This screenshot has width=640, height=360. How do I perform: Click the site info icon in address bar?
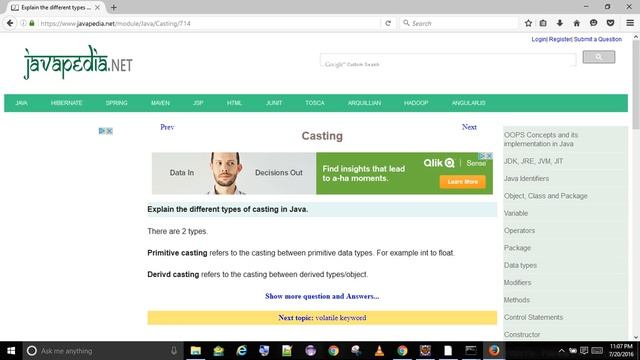[23, 23]
